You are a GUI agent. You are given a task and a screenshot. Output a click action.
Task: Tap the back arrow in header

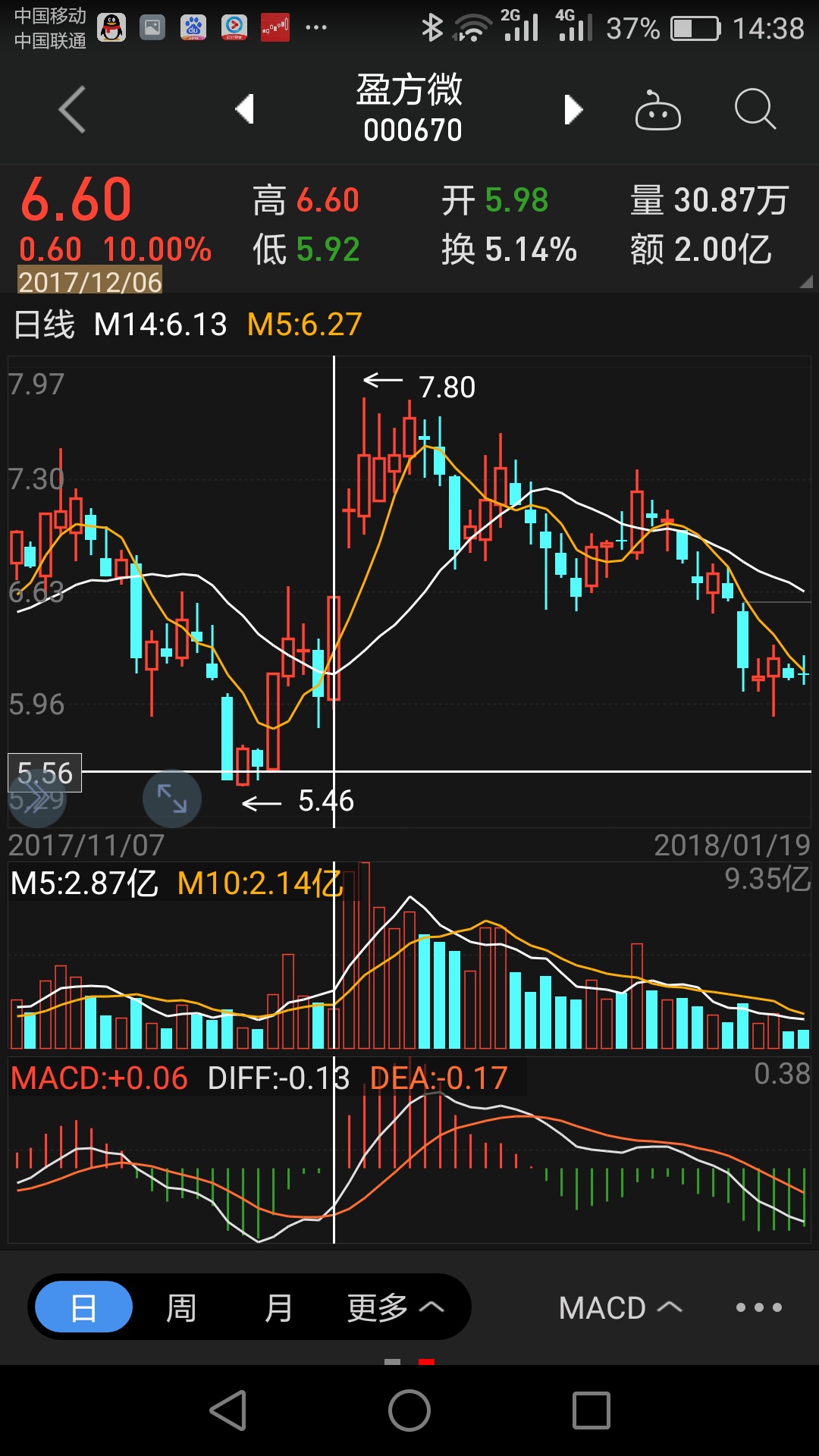(x=72, y=110)
